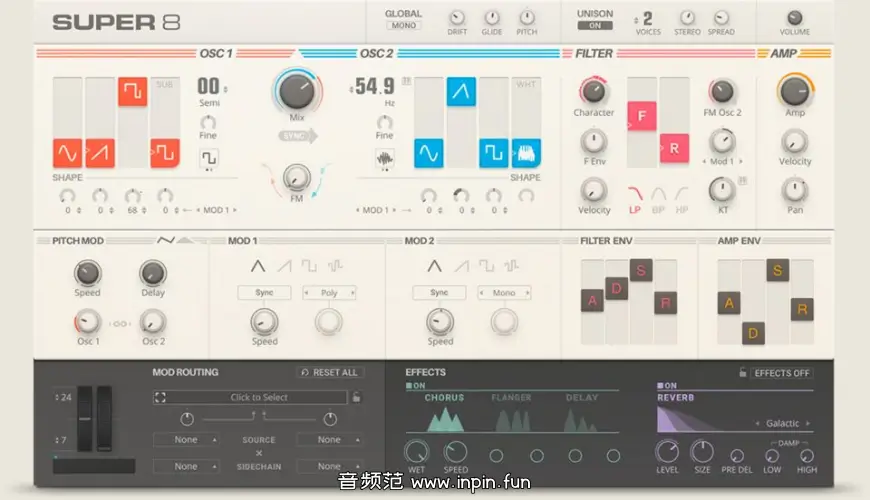Toggle the UNISON ON switch
This screenshot has width=870, height=500.
[595, 25]
